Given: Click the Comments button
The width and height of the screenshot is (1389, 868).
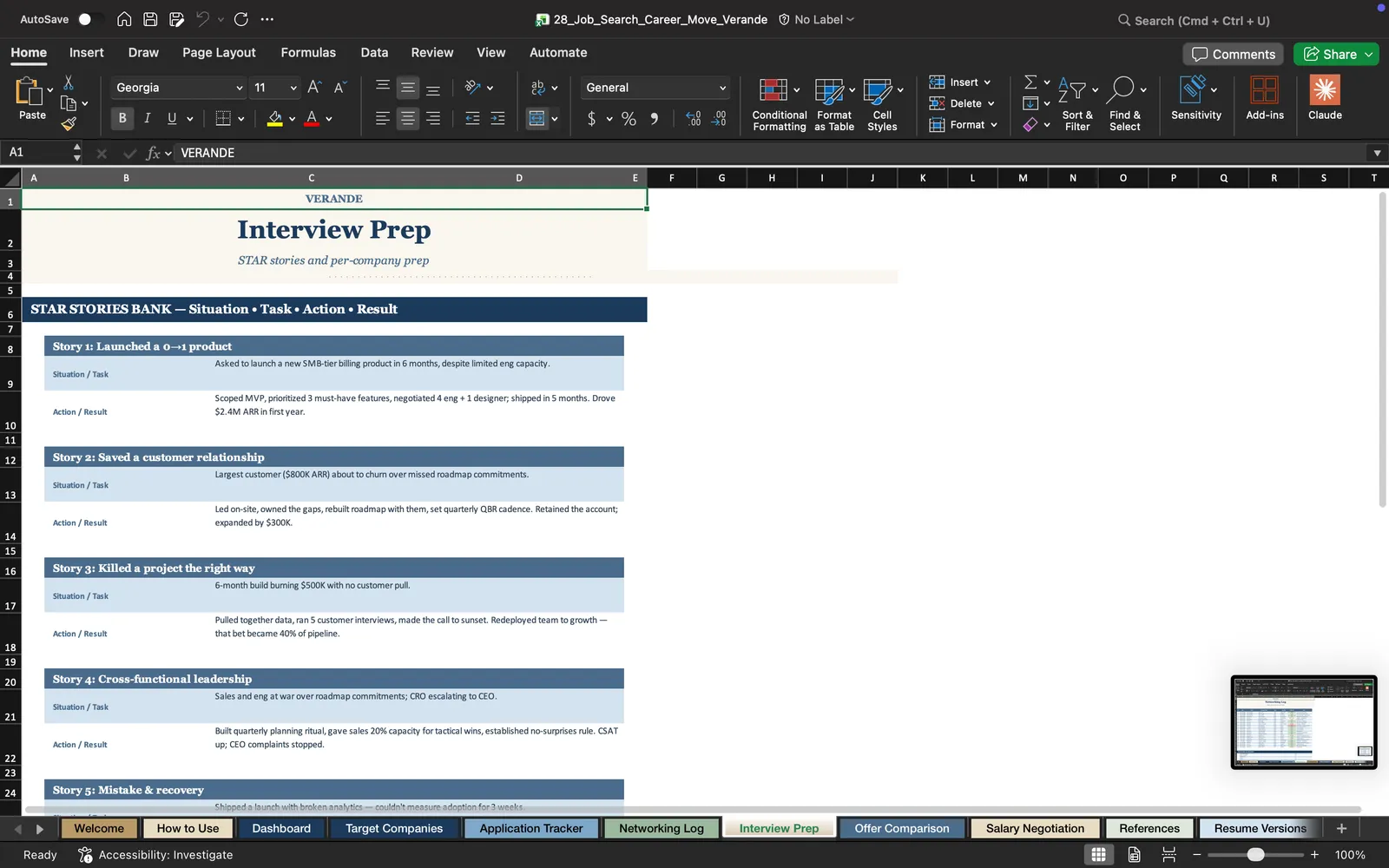Looking at the screenshot, I should 1234,54.
